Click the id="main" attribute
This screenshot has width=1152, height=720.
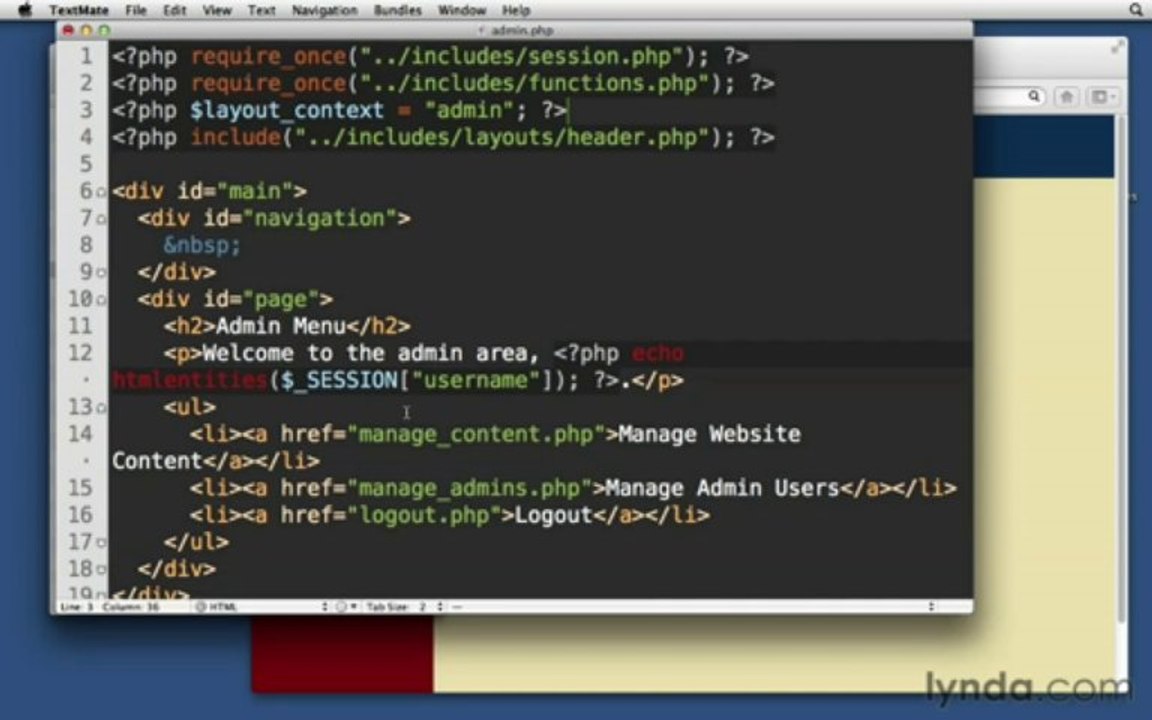[x=235, y=192]
